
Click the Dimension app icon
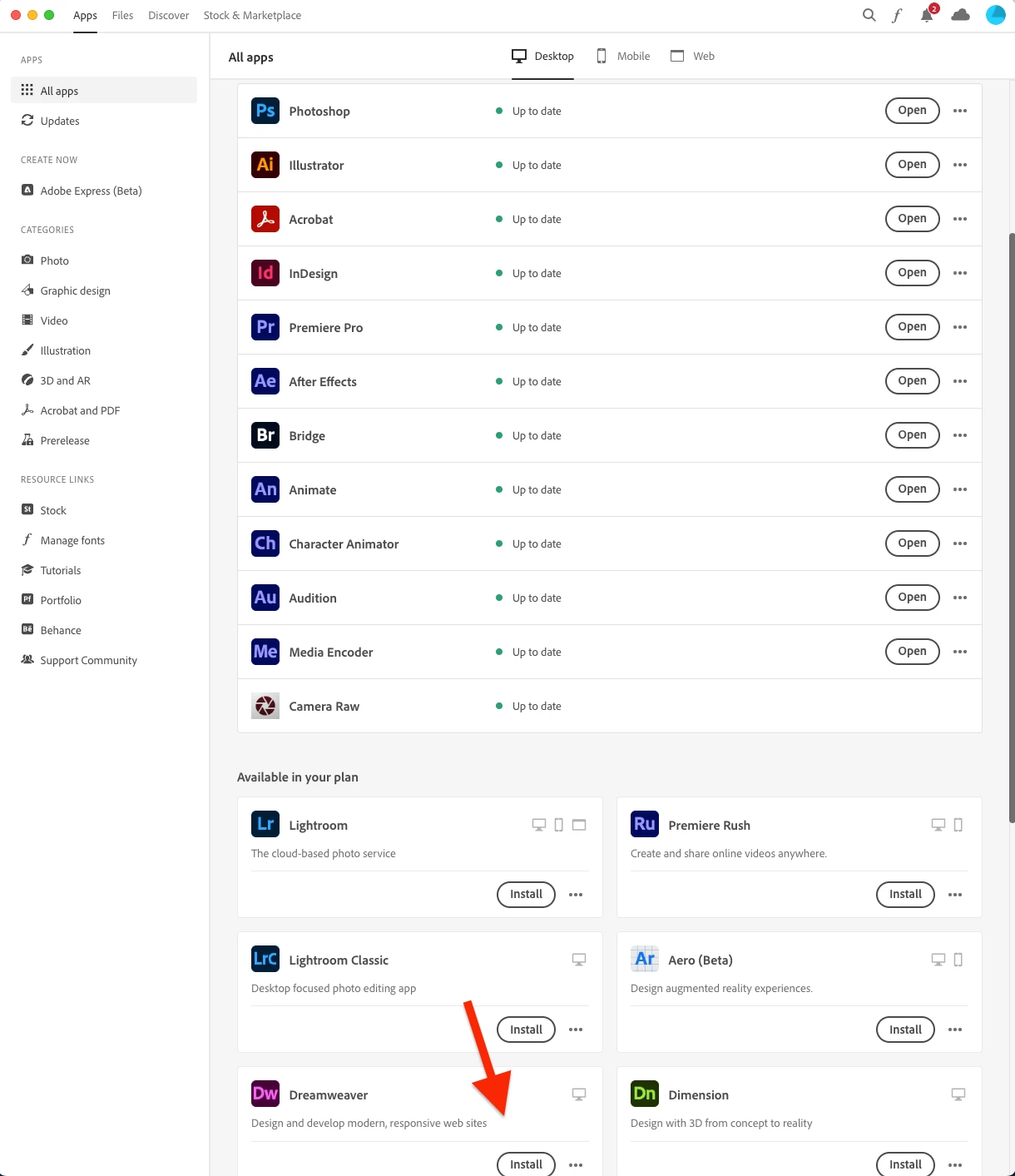[645, 1094]
